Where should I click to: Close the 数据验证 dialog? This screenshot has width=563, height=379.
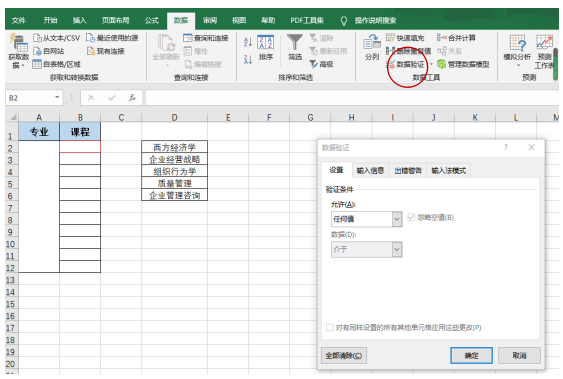click(531, 147)
